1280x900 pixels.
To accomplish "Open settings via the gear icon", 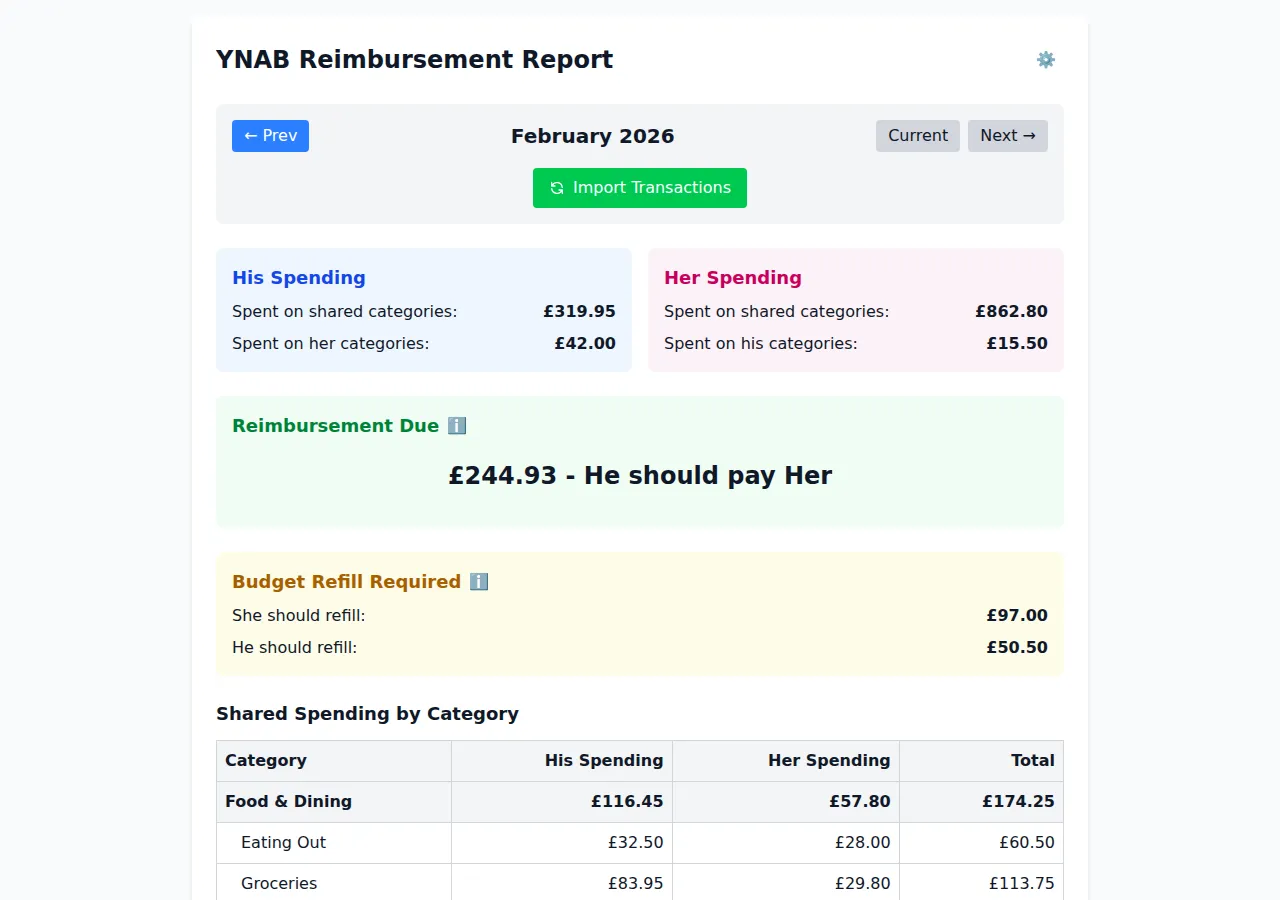I will (1046, 59).
